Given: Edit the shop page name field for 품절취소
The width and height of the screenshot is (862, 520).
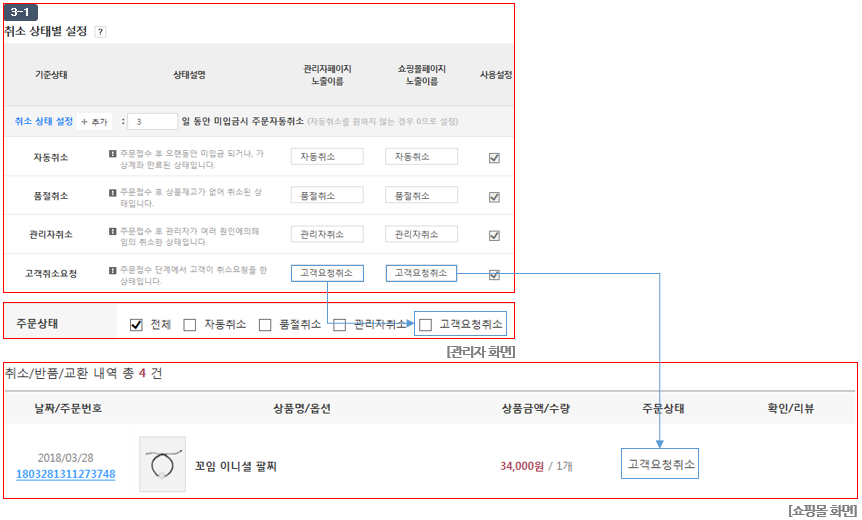Looking at the screenshot, I should coord(421,195).
